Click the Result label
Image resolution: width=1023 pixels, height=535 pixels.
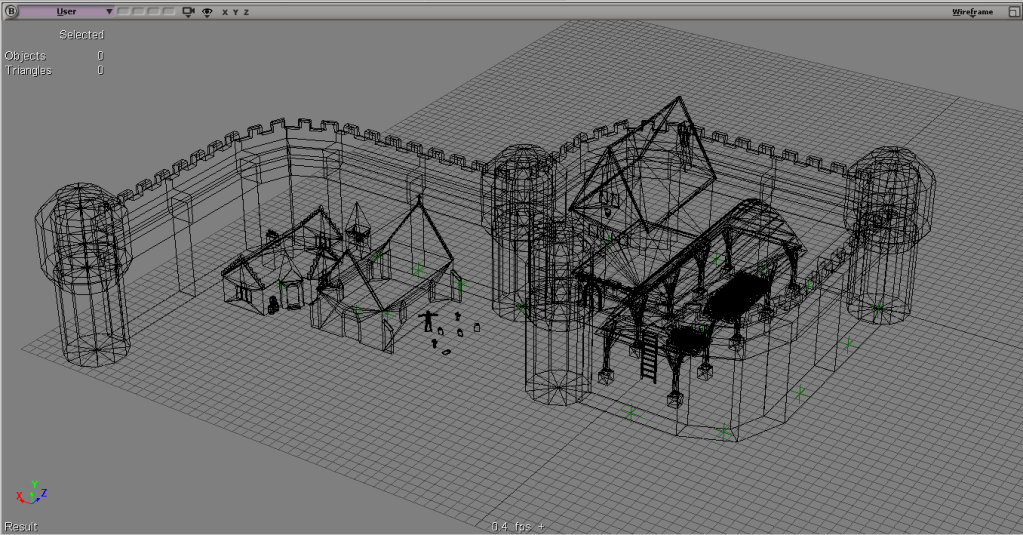coord(21,527)
